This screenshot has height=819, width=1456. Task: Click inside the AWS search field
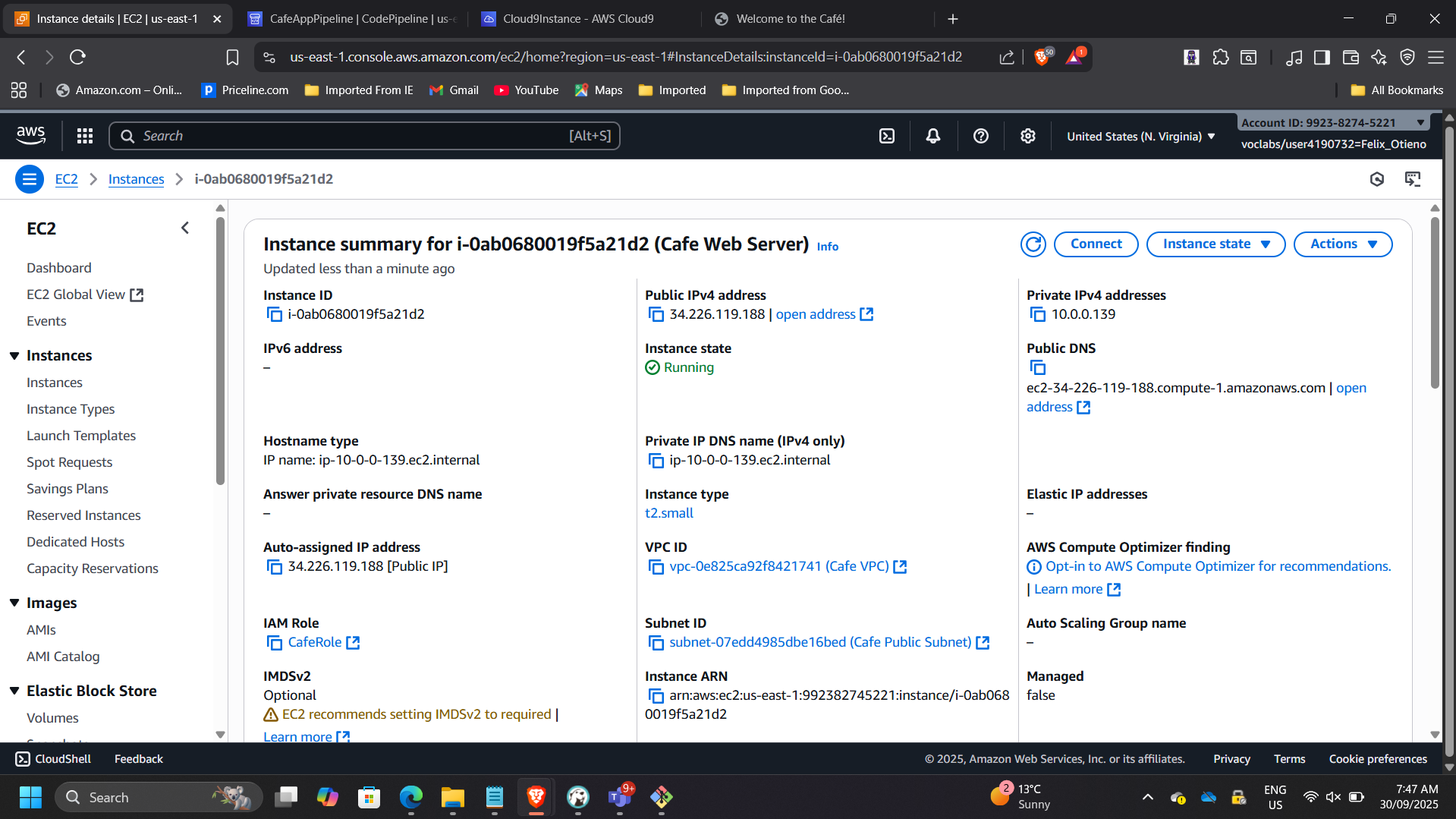click(x=364, y=136)
